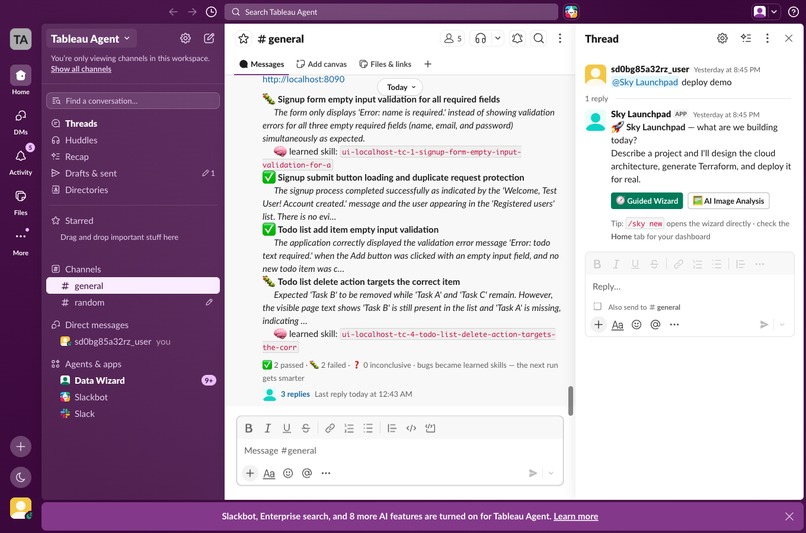Open emoji picker in the #general composer
The image size is (806, 533).
288,473
